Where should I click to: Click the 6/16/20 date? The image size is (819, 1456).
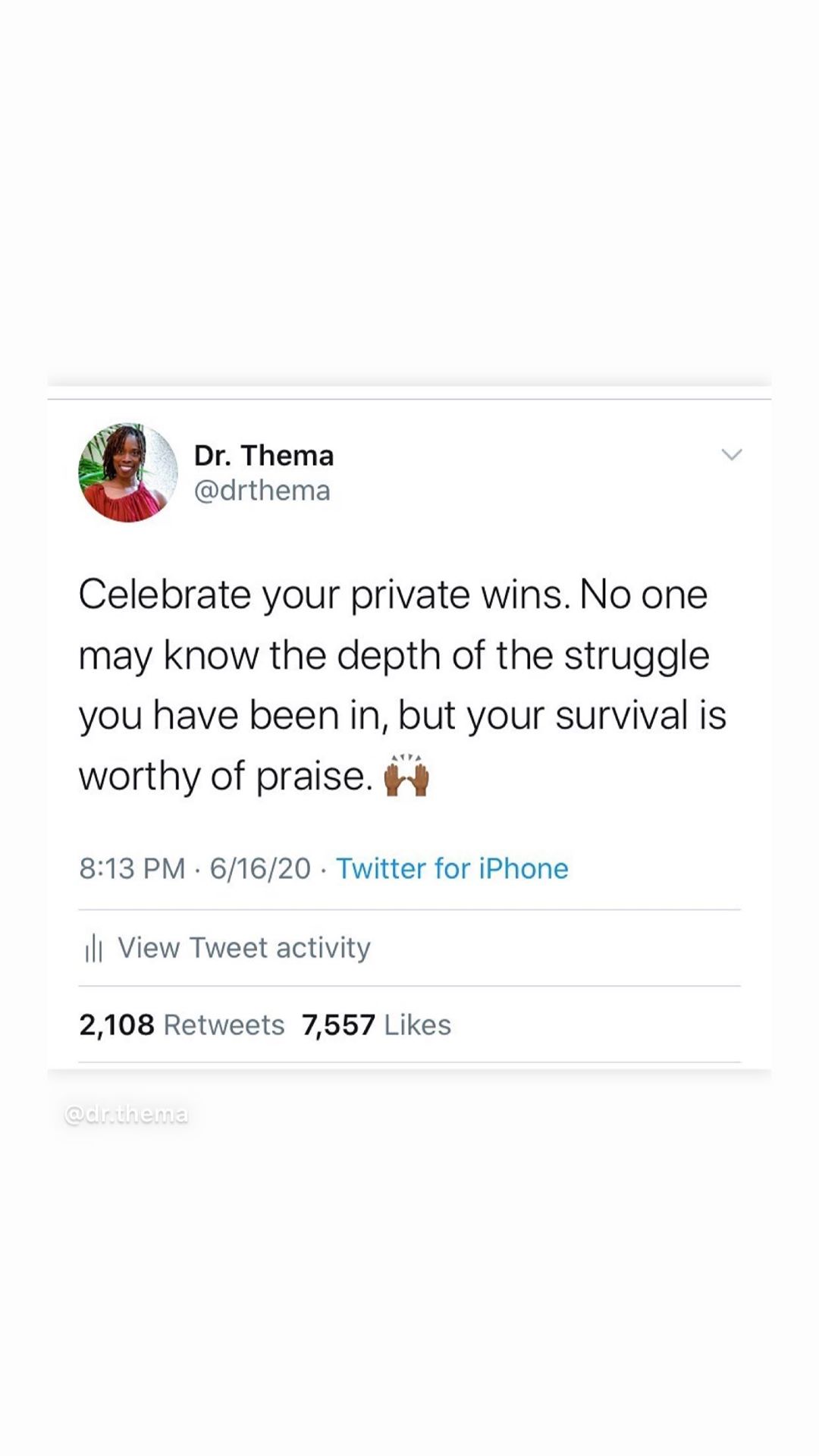(260, 868)
